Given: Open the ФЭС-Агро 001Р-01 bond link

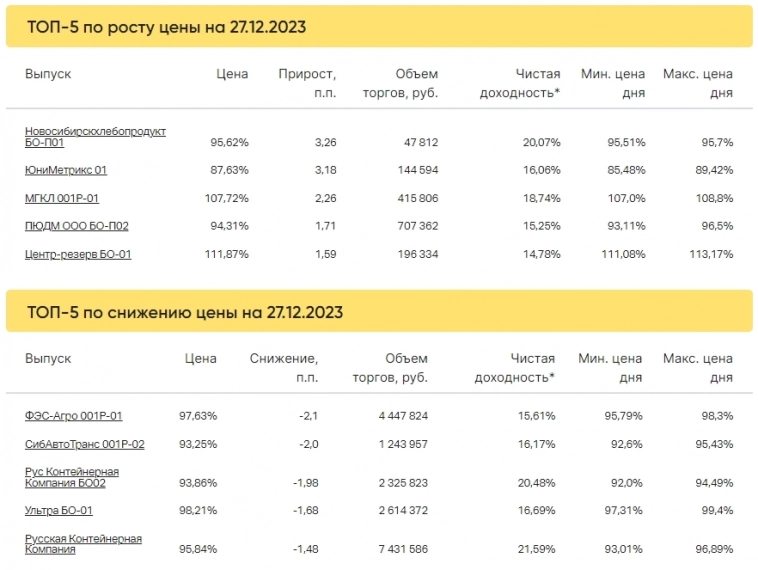Looking at the screenshot, I should click(x=74, y=415).
